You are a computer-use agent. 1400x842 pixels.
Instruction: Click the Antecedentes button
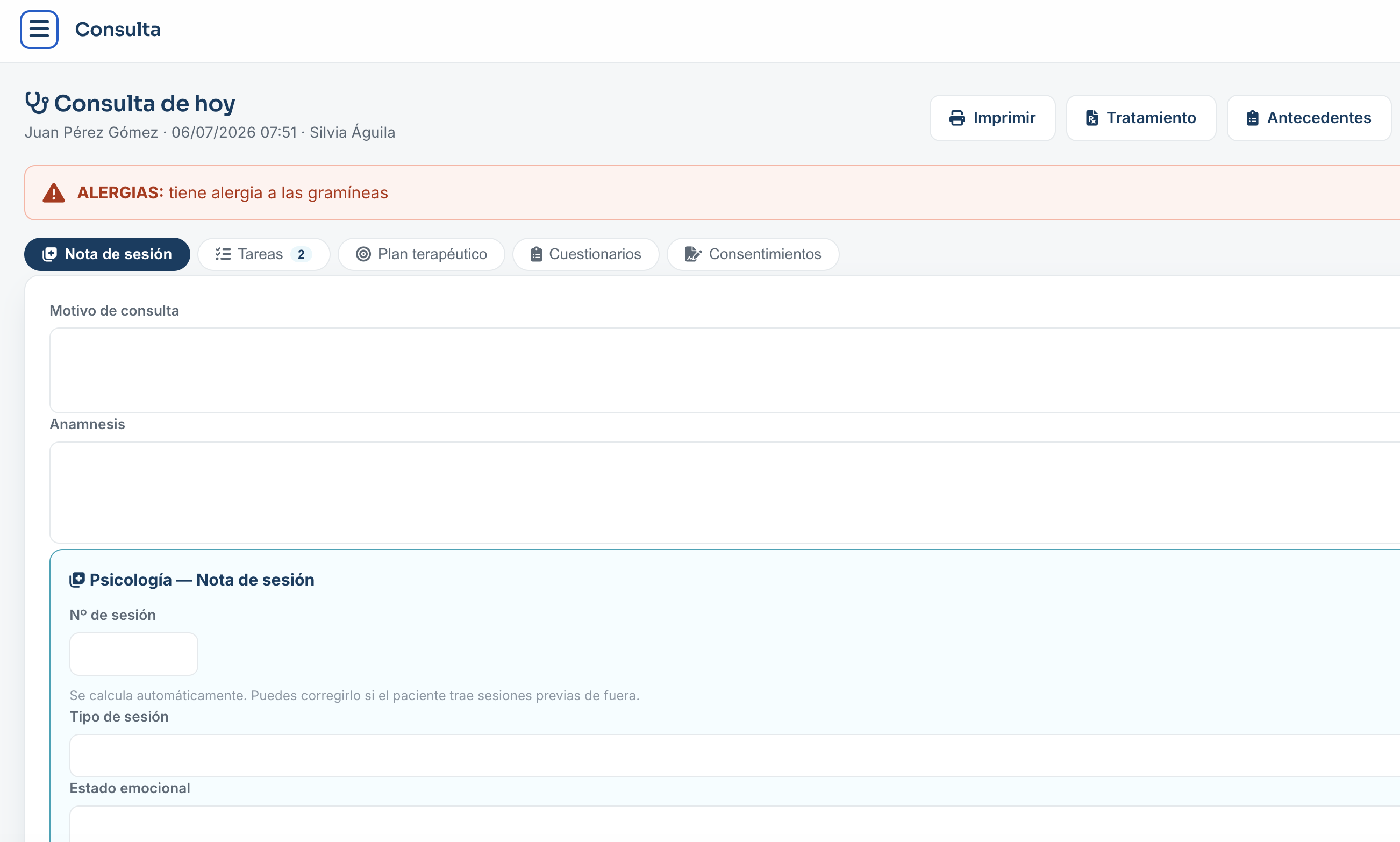click(x=1309, y=118)
